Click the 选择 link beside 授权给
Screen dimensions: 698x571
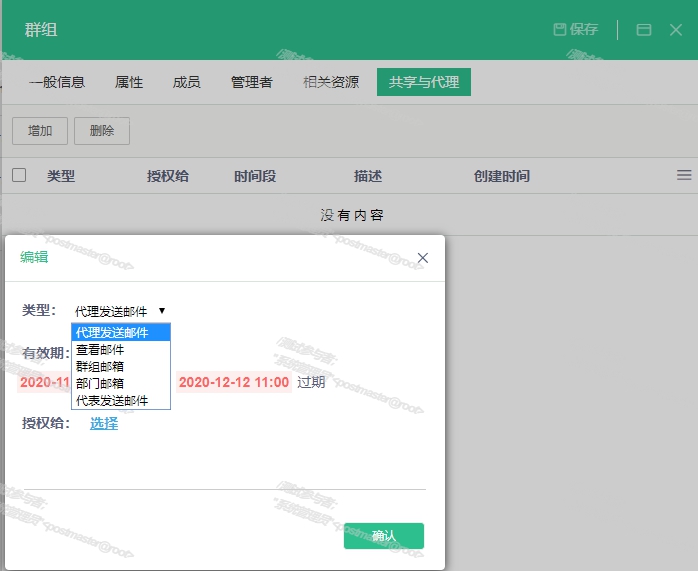point(104,423)
